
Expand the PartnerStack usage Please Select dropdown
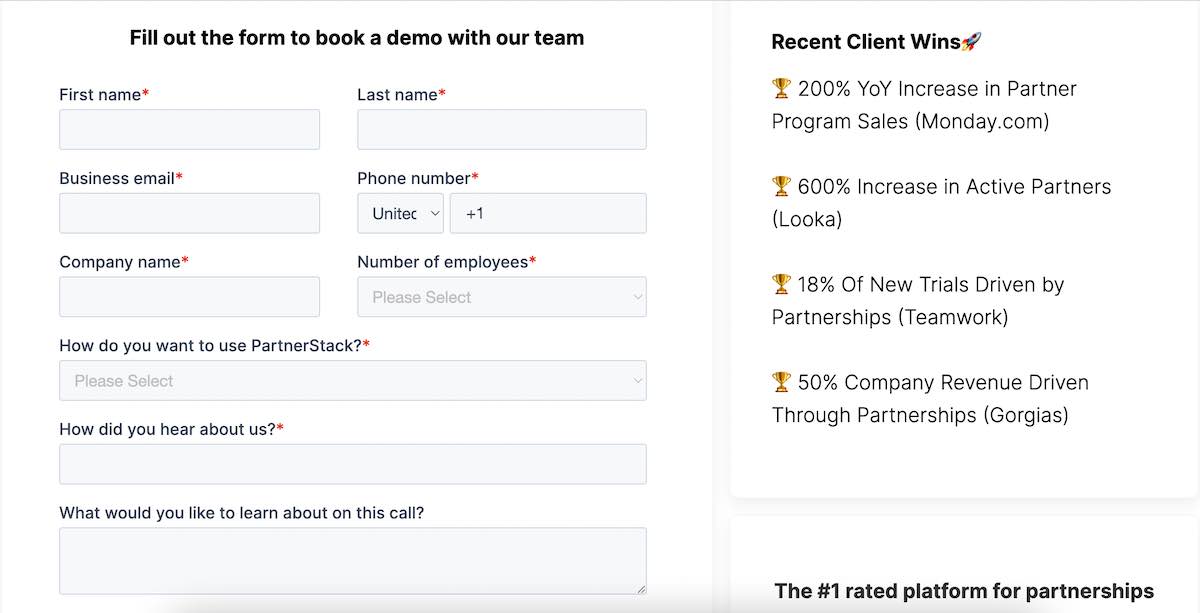tap(352, 381)
